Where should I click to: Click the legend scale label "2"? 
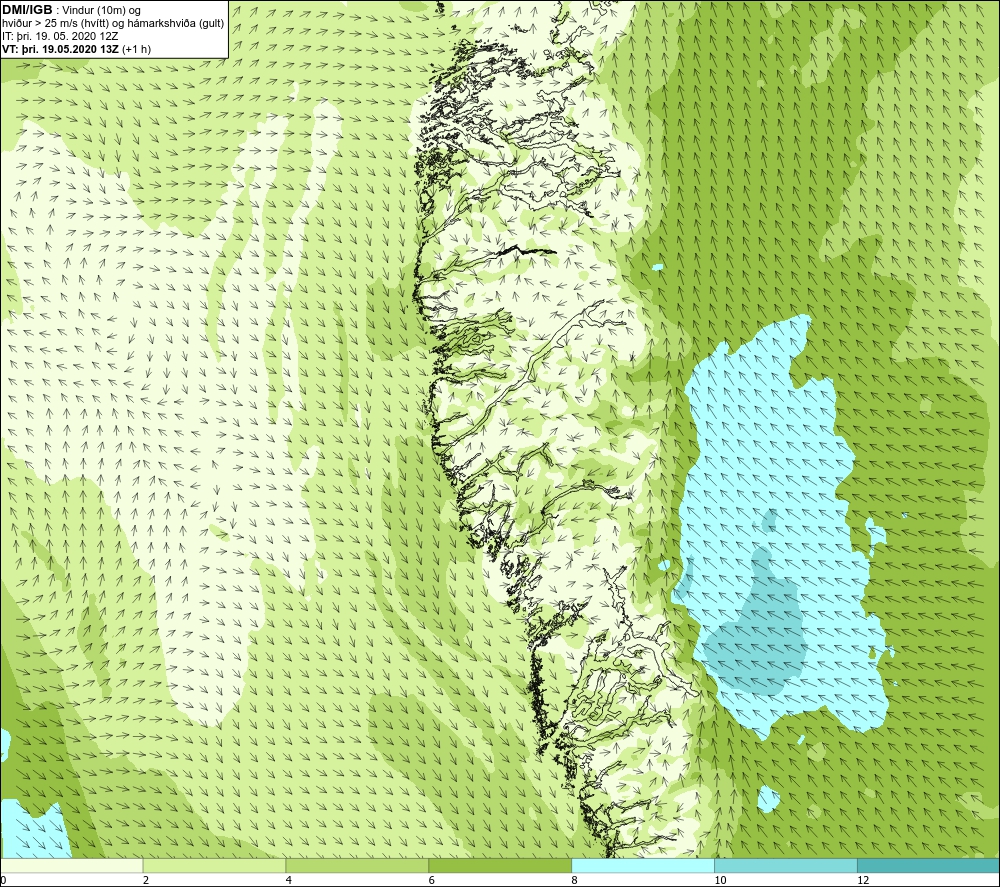146,880
